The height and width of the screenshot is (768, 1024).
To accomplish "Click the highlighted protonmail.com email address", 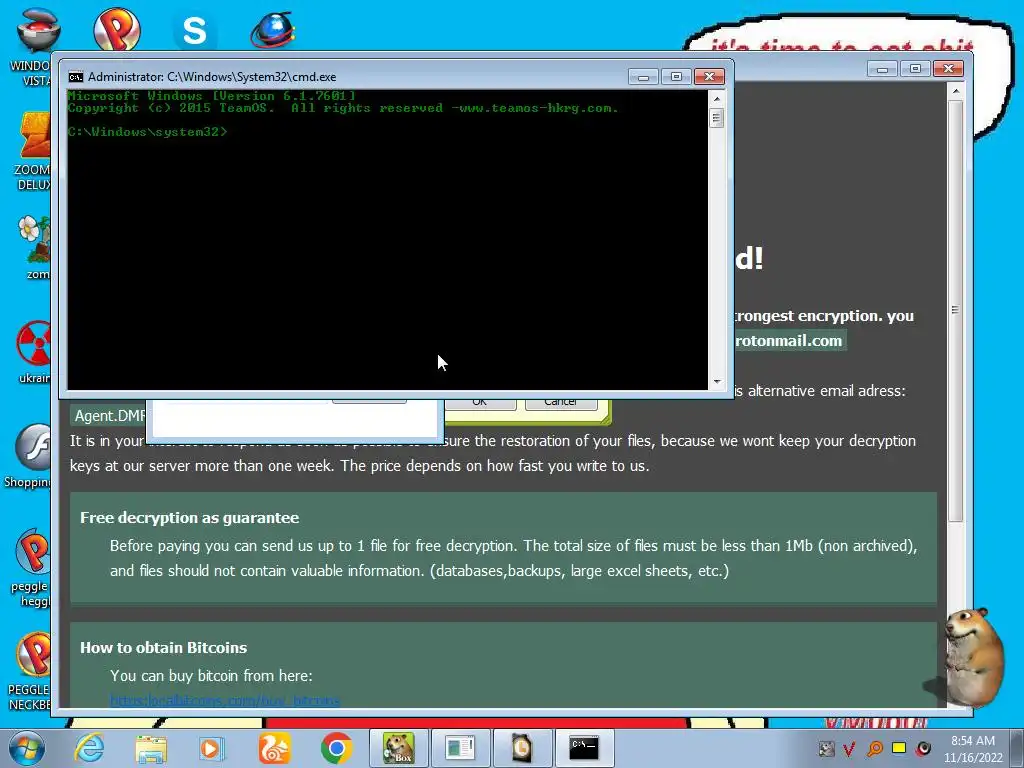I will tap(790, 340).
